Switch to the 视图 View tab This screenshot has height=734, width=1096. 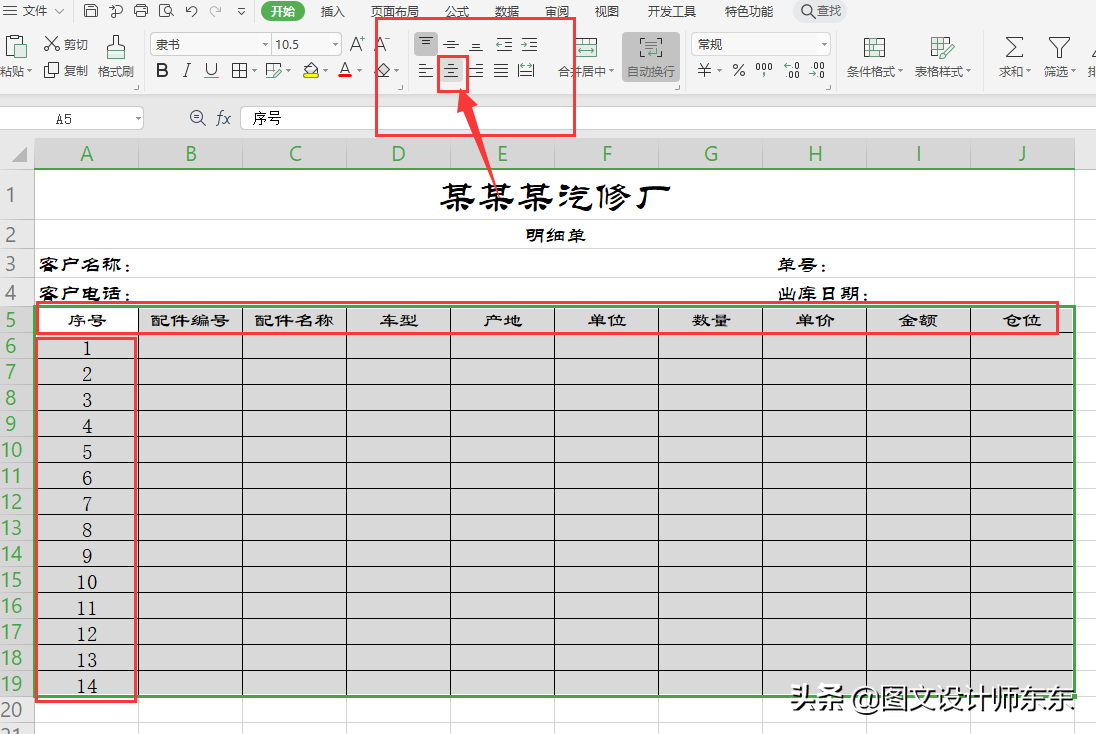point(606,11)
